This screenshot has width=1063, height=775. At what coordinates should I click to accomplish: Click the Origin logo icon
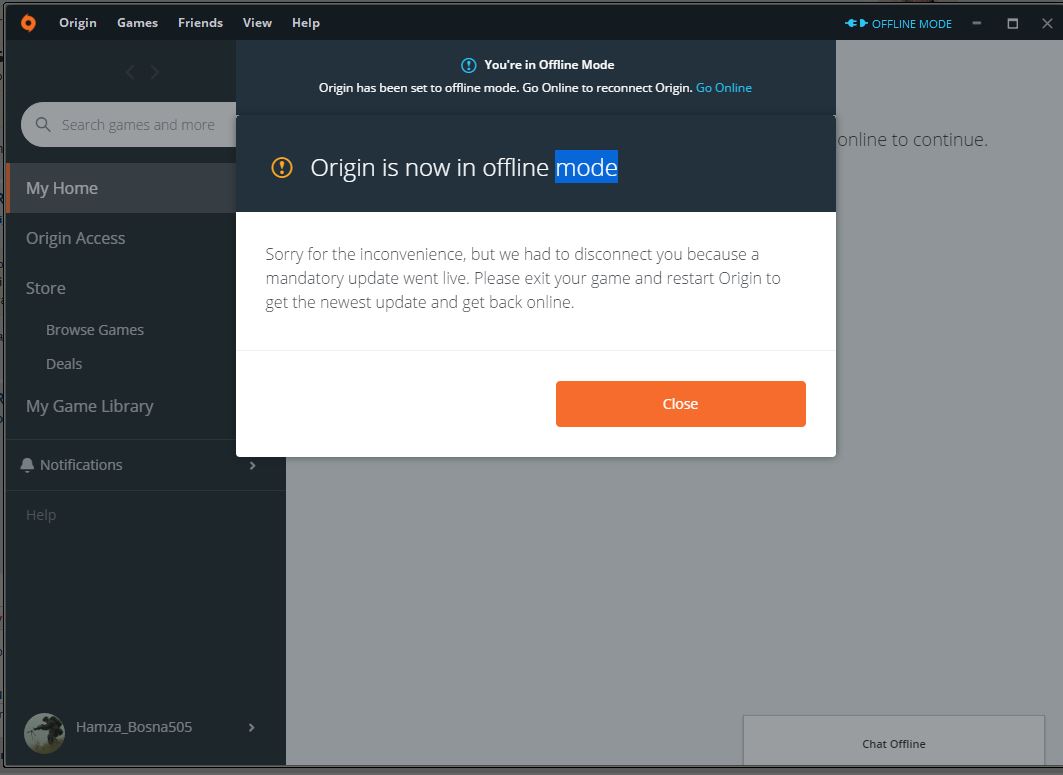tap(28, 22)
